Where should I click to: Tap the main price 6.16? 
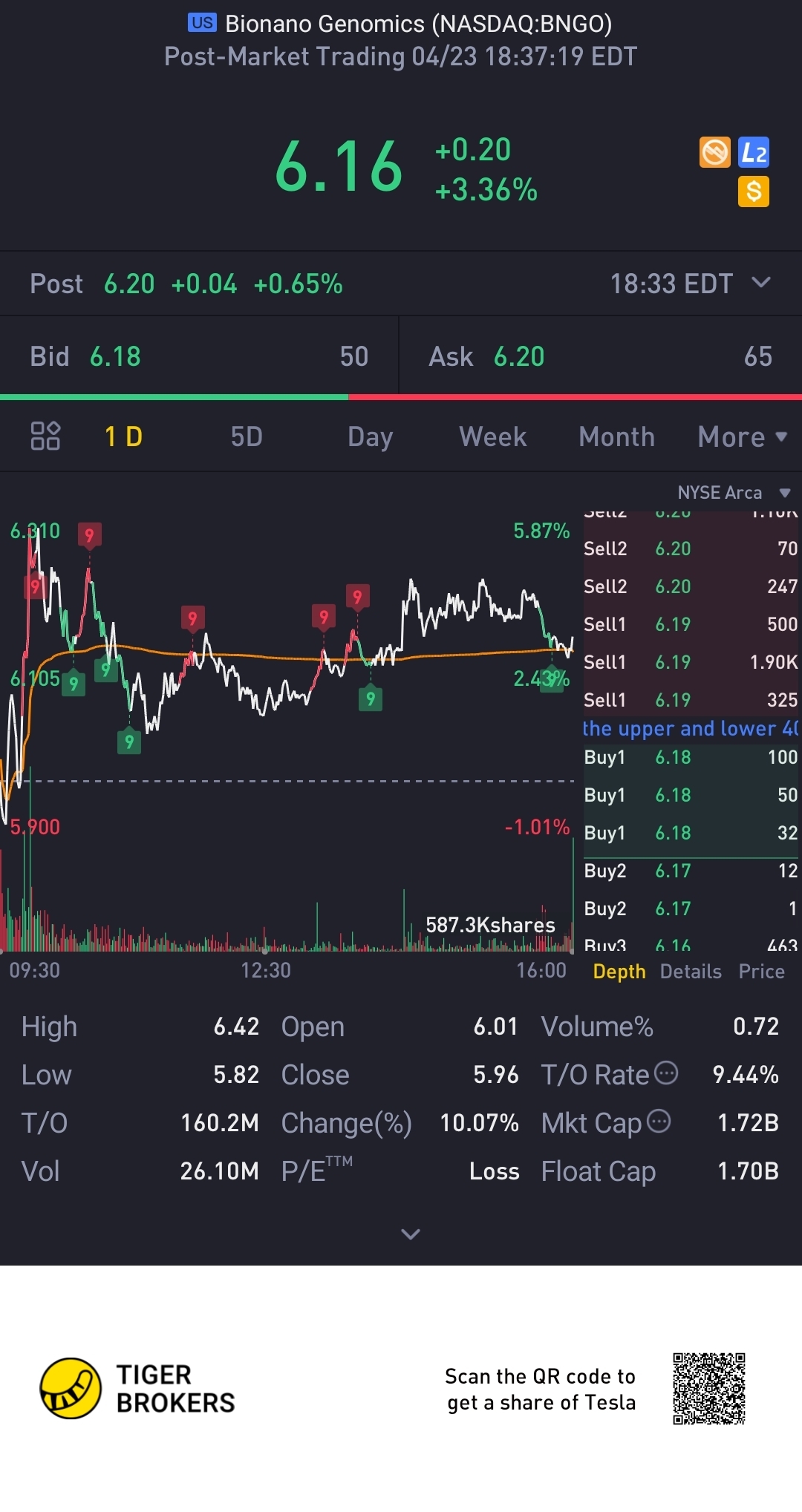click(x=339, y=167)
